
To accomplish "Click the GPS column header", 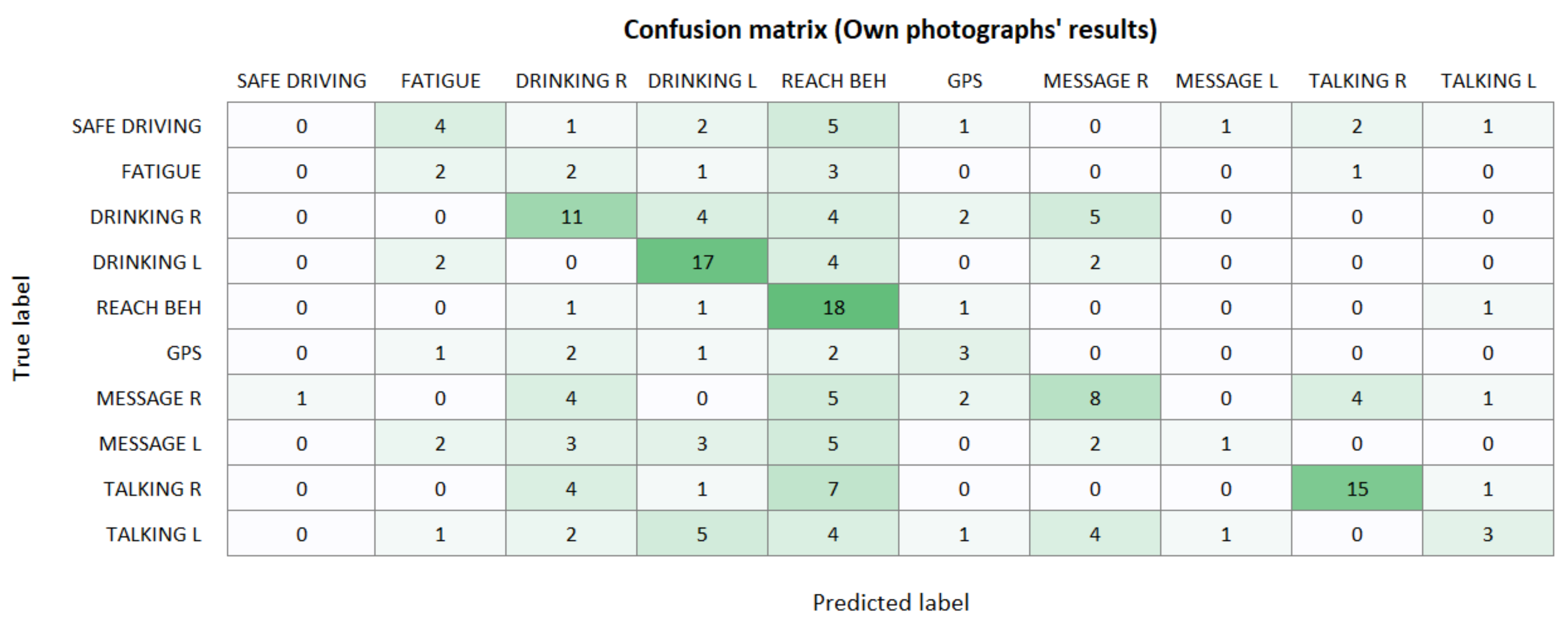I will pyautogui.click(x=964, y=81).
